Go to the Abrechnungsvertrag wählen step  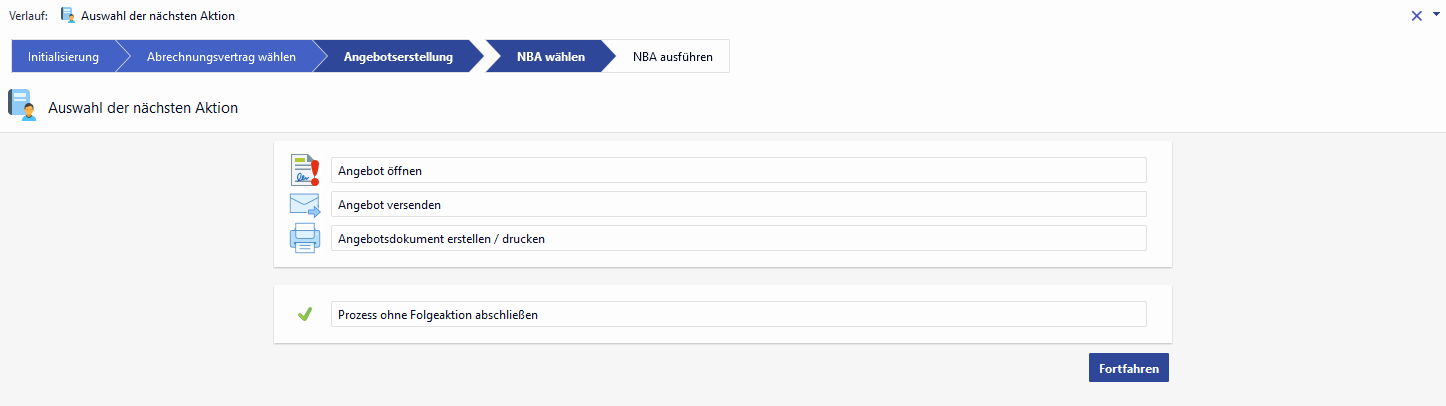click(221, 57)
